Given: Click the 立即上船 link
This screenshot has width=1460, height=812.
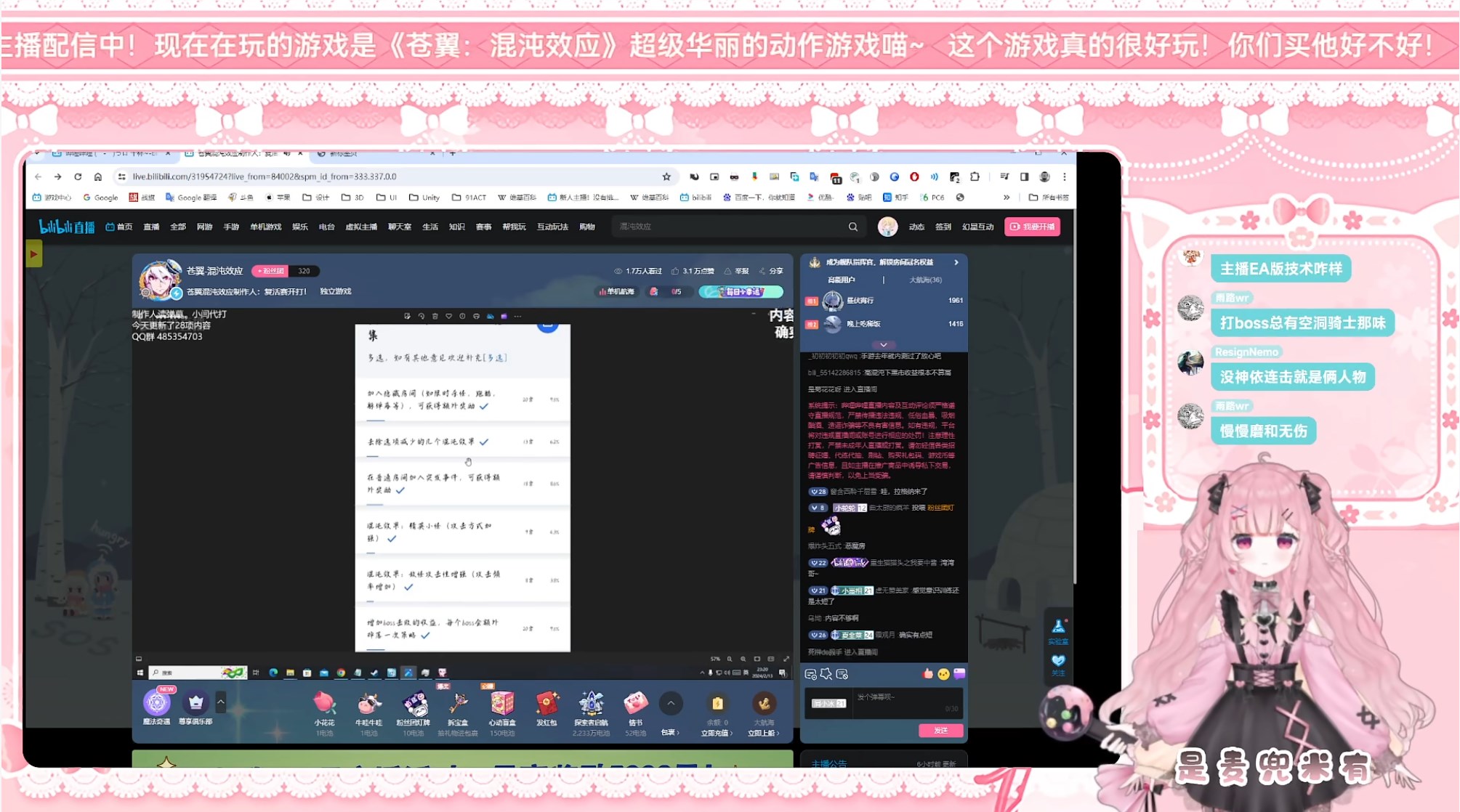Looking at the screenshot, I should (x=763, y=733).
